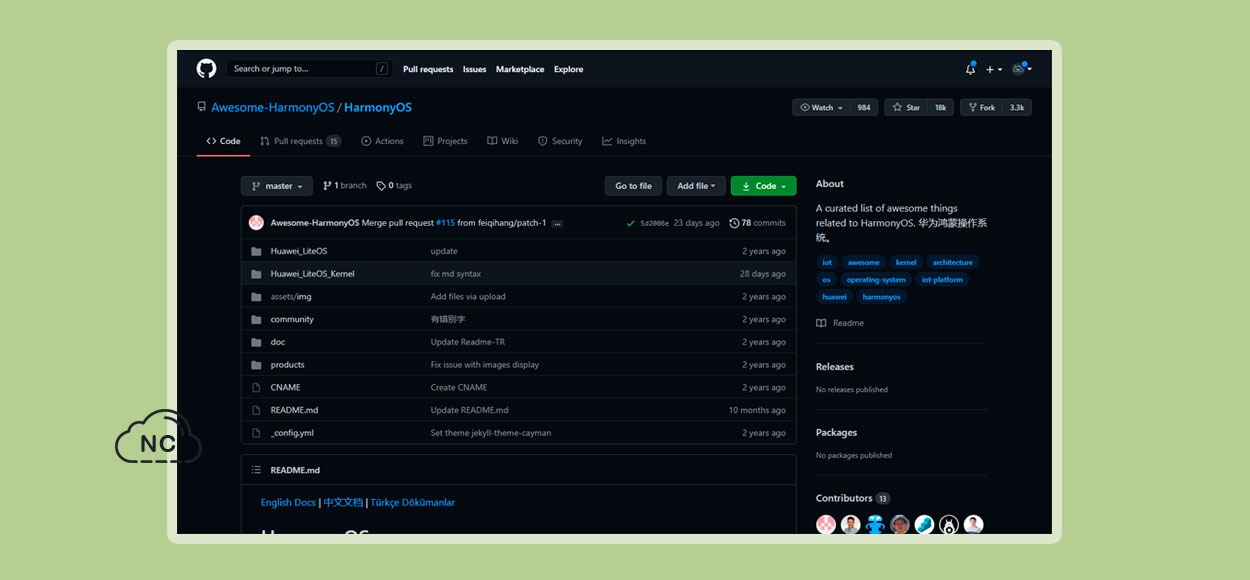The height and width of the screenshot is (580, 1250).
Task: Open the community folder
Action: click(x=292, y=320)
